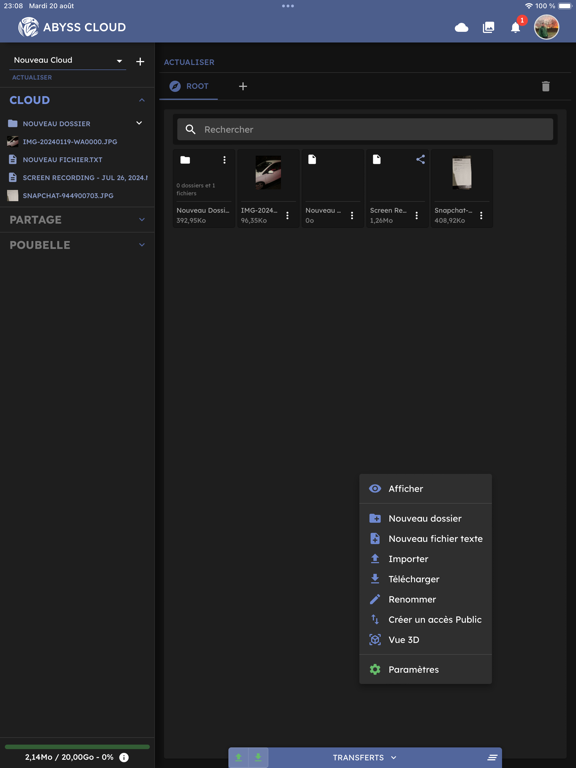The height and width of the screenshot is (768, 576).
Task: Expand the POUBELLE section
Action: click(142, 244)
